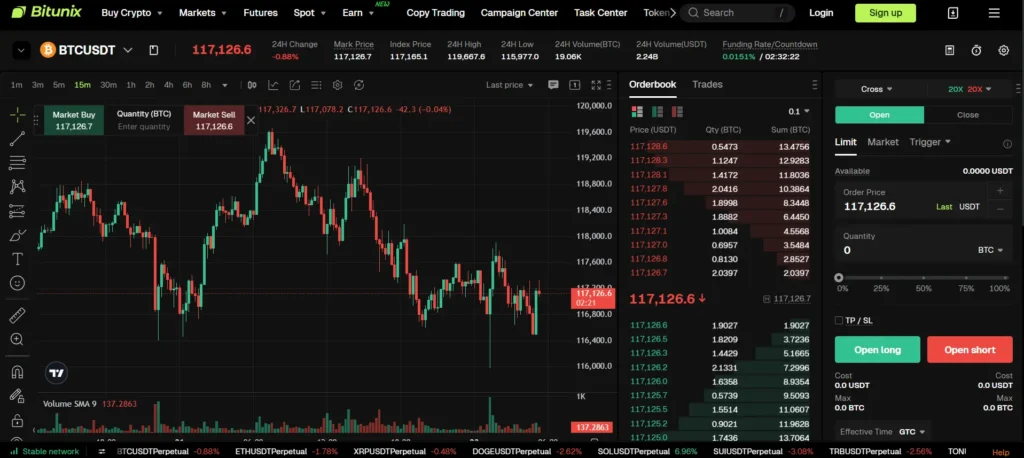1024x458 pixels.
Task: Open the GTC Effective Time dropdown
Action: tap(912, 432)
